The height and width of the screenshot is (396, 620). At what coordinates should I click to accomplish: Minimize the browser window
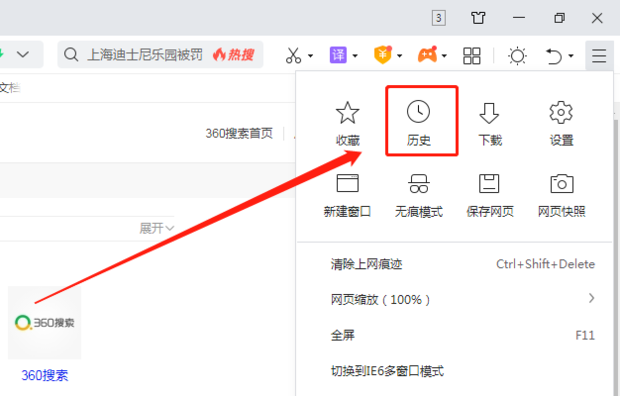[x=518, y=18]
